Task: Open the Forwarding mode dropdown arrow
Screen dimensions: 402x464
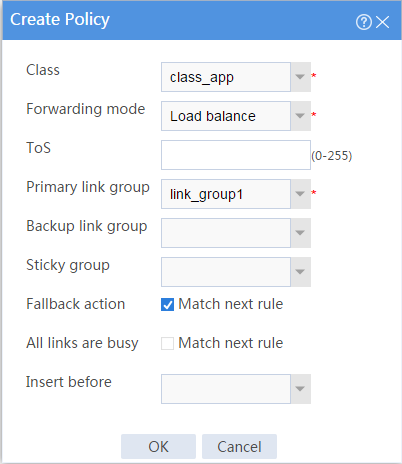Action: point(300,116)
